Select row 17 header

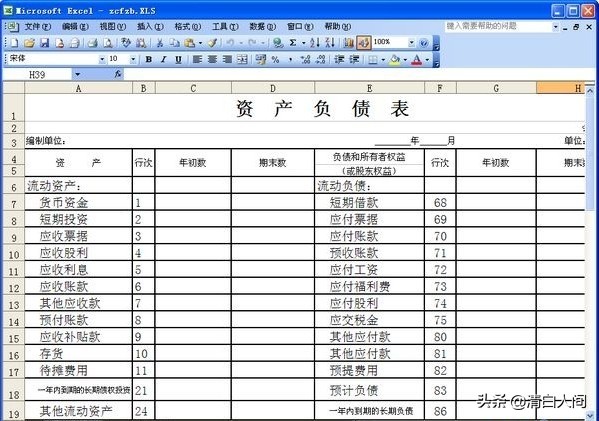(x=14, y=371)
